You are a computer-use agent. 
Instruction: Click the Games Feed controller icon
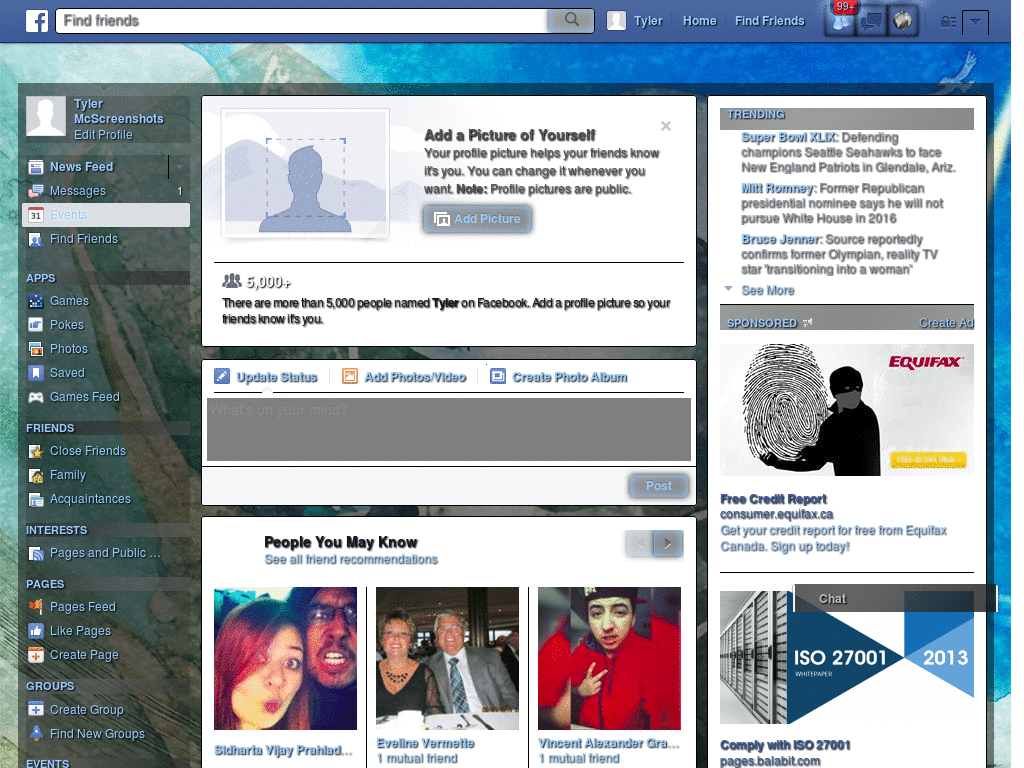coord(36,397)
